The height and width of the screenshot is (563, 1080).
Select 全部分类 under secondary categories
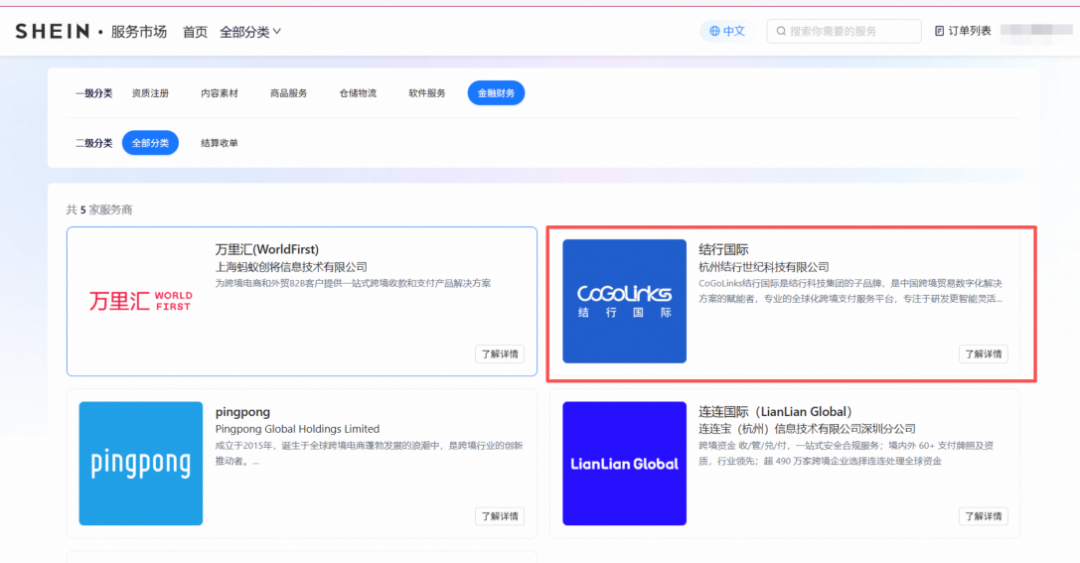pyautogui.click(x=150, y=143)
